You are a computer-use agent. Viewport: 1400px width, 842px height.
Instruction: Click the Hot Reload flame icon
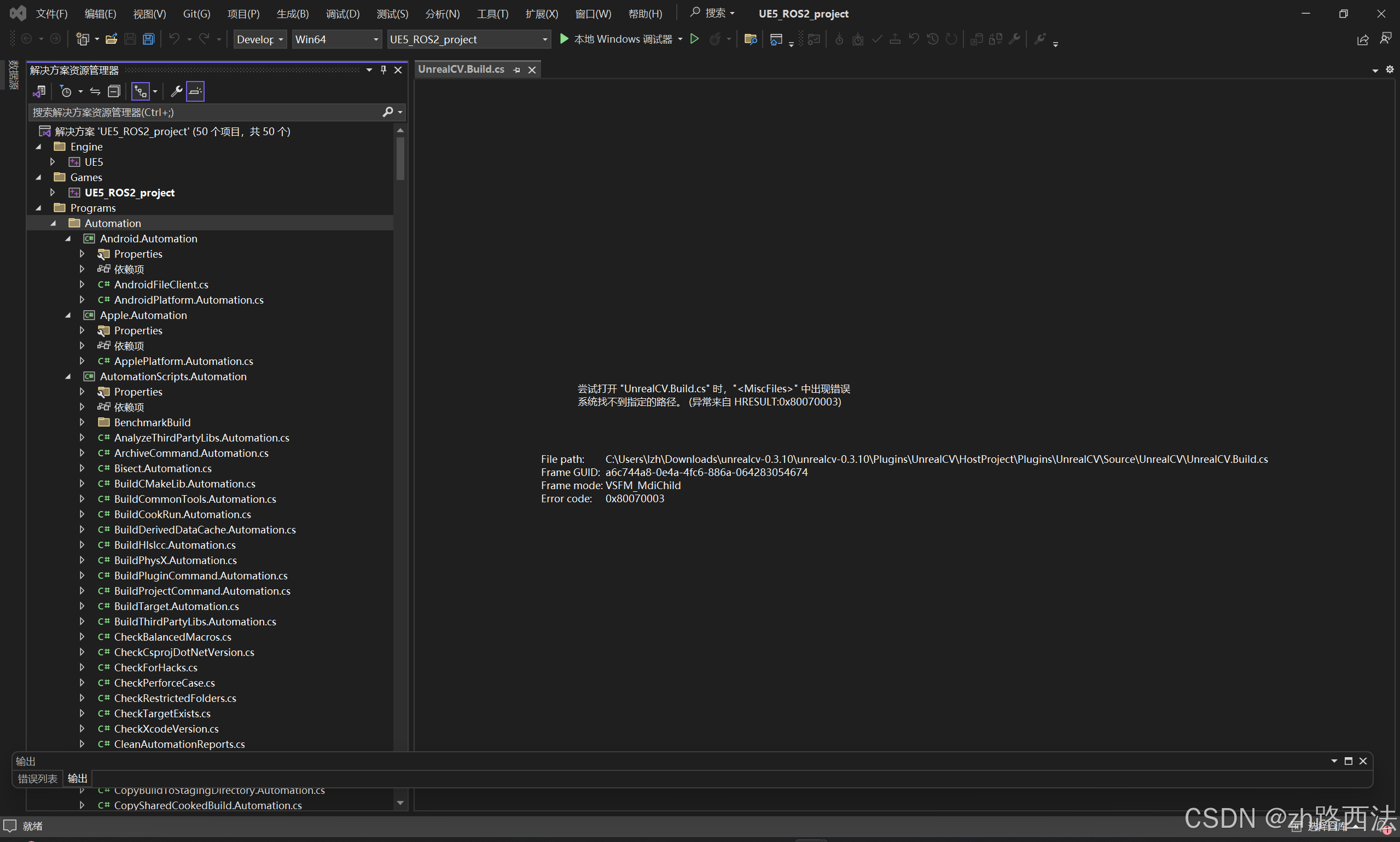(715, 39)
